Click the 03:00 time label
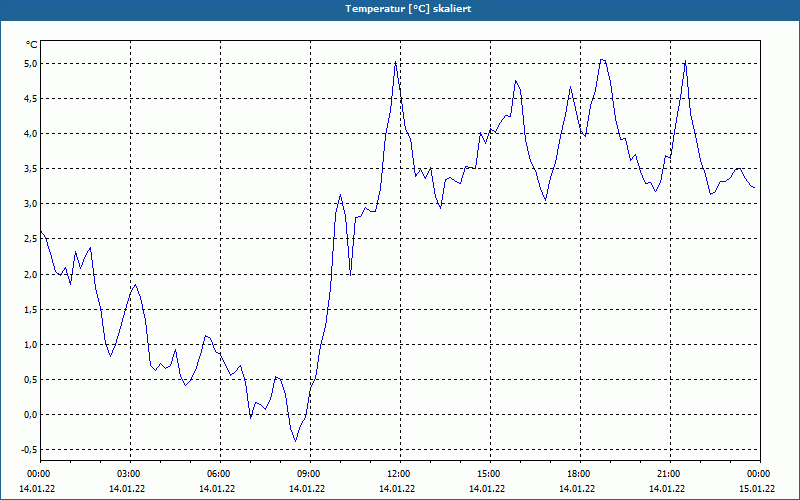This screenshot has height=500, width=800. (x=131, y=474)
